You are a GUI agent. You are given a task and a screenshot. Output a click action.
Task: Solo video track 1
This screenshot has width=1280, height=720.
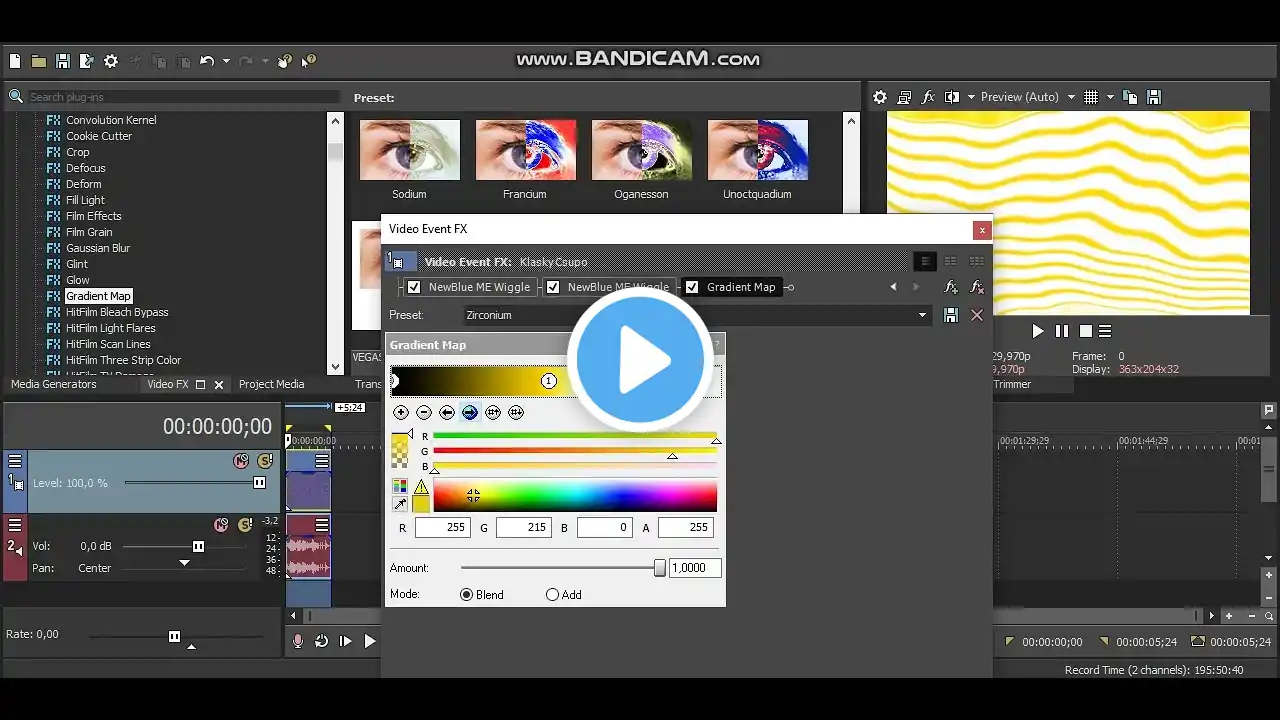click(264, 461)
